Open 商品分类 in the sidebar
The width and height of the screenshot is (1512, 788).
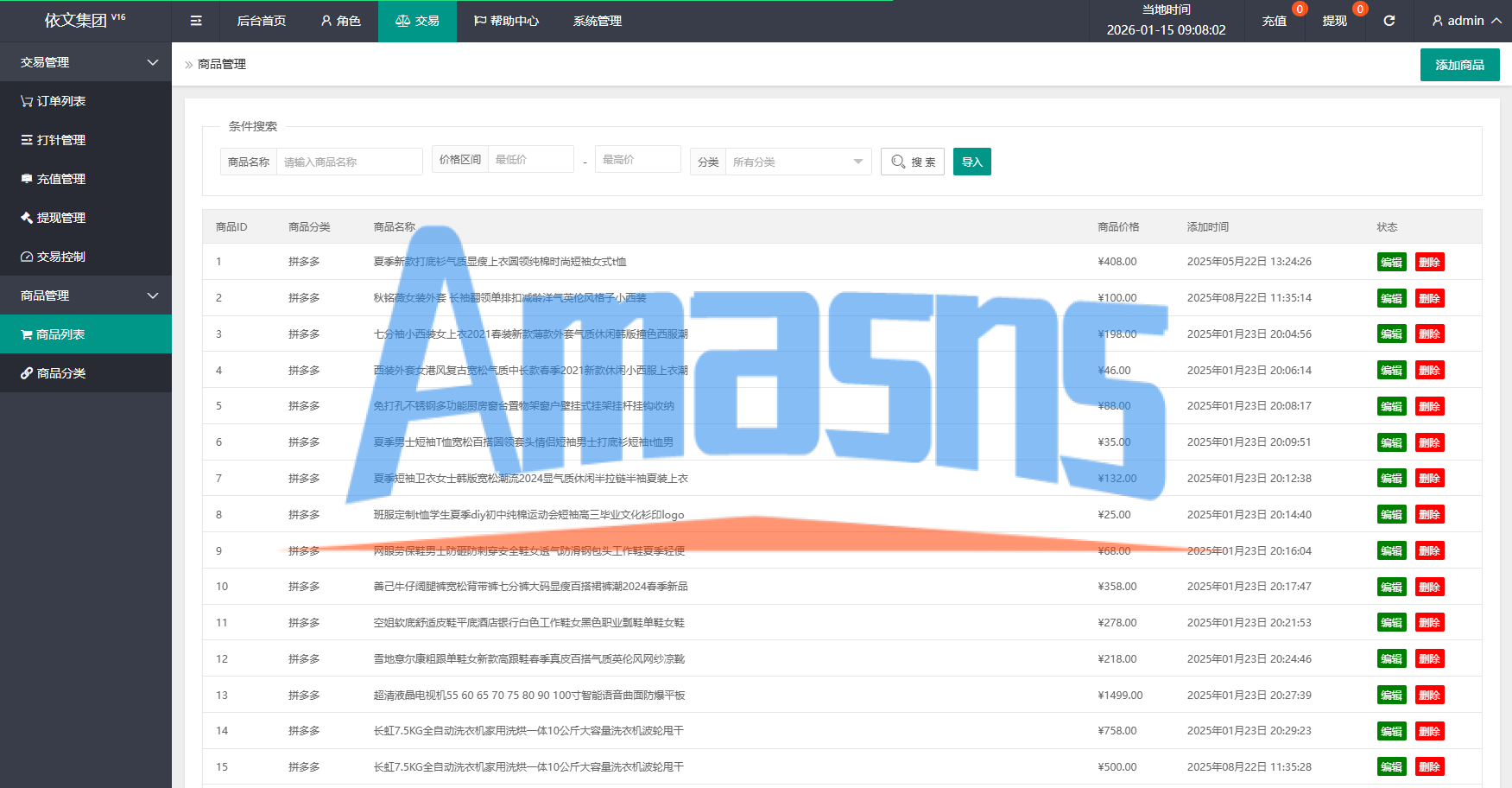(85, 373)
